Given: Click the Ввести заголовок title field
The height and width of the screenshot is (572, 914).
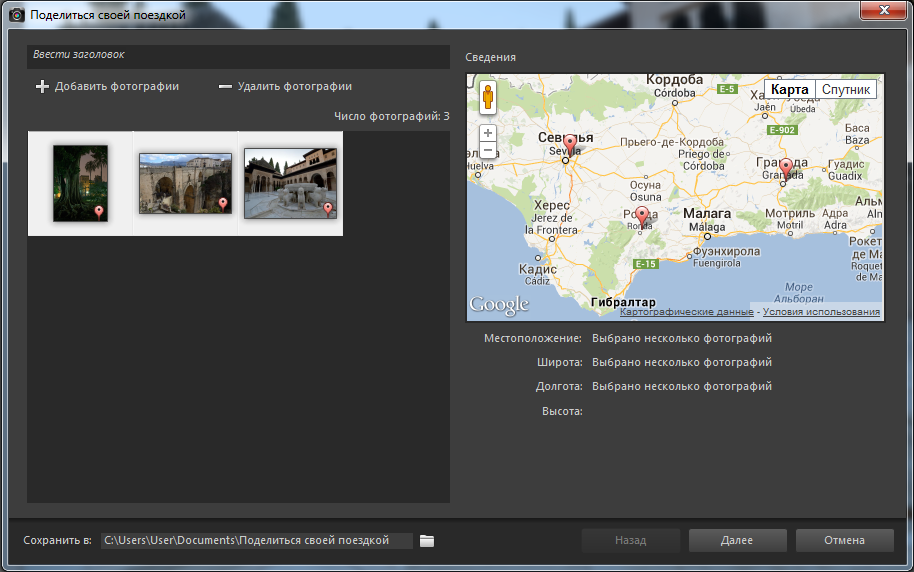Looking at the screenshot, I should (x=238, y=57).
